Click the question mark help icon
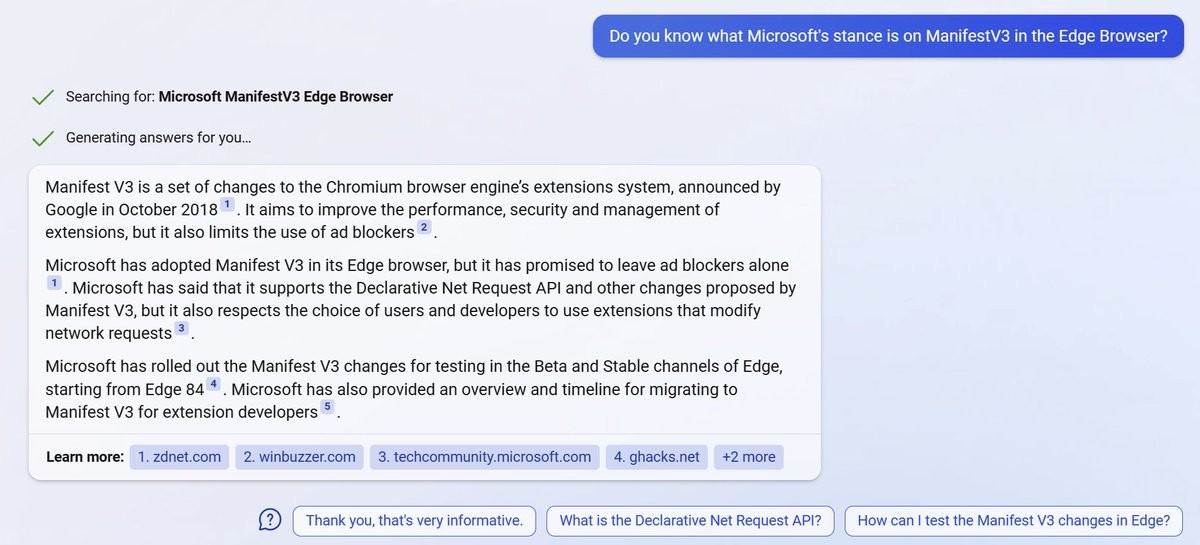Image resolution: width=1200 pixels, height=545 pixels. [270, 520]
